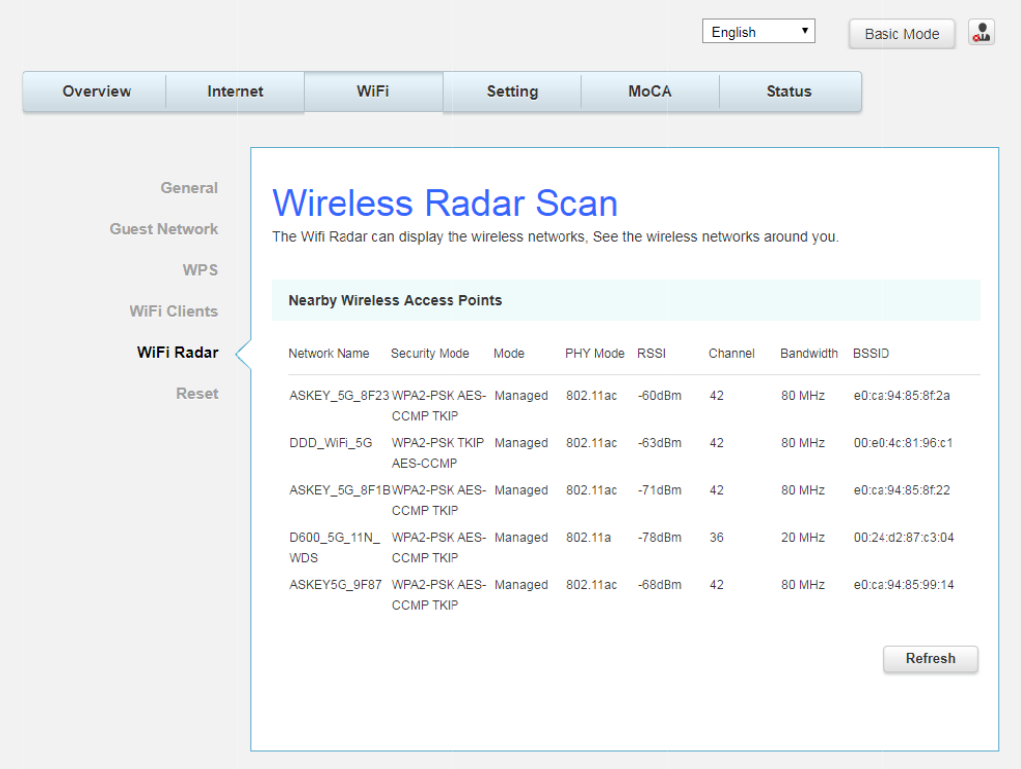Switch to the MoCA tab
Viewport: 1021px width, 769px height.
coord(649,91)
